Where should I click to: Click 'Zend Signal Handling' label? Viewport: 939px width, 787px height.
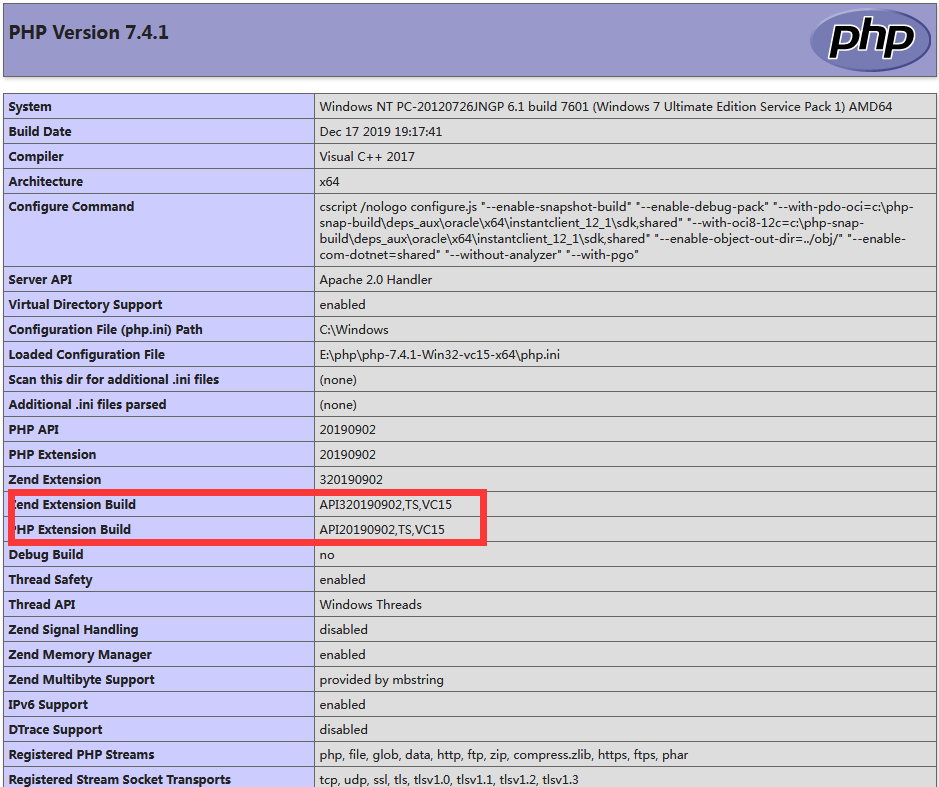point(73,630)
